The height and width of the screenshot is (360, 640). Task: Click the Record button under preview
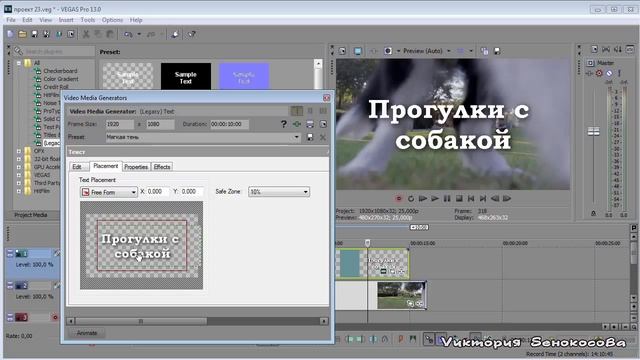[x=399, y=198]
